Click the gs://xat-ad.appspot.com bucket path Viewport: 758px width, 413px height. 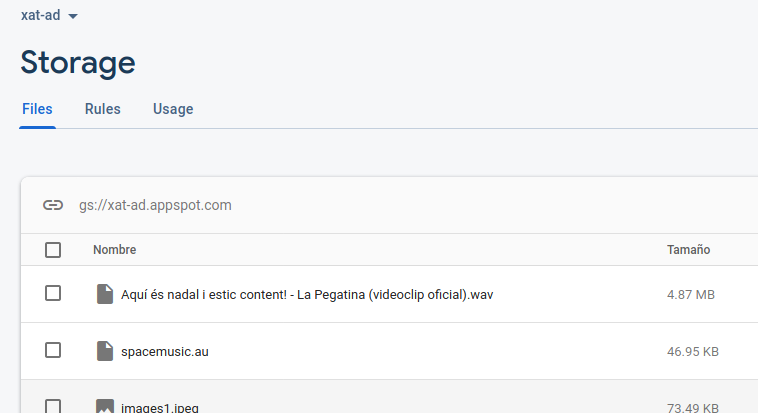(155, 205)
